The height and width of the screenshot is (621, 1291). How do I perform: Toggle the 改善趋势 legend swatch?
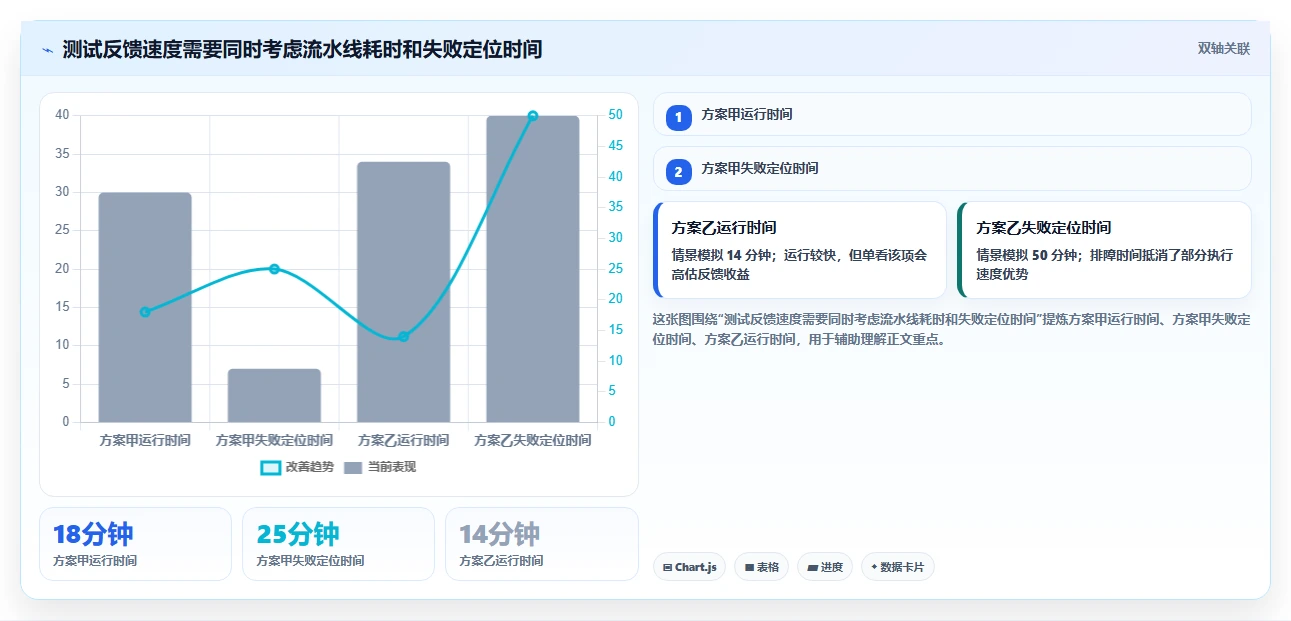click(270, 467)
